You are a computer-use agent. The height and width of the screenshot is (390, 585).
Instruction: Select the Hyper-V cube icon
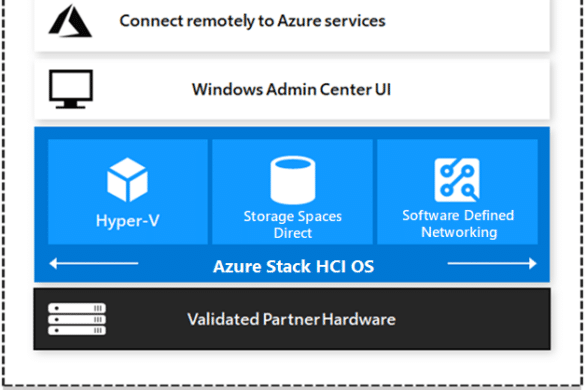(127, 180)
